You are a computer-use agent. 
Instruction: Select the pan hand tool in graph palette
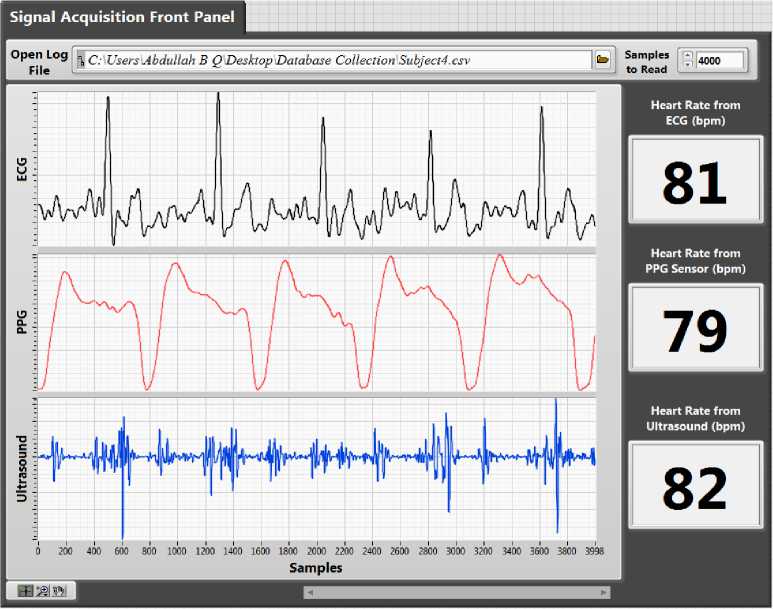[59, 591]
